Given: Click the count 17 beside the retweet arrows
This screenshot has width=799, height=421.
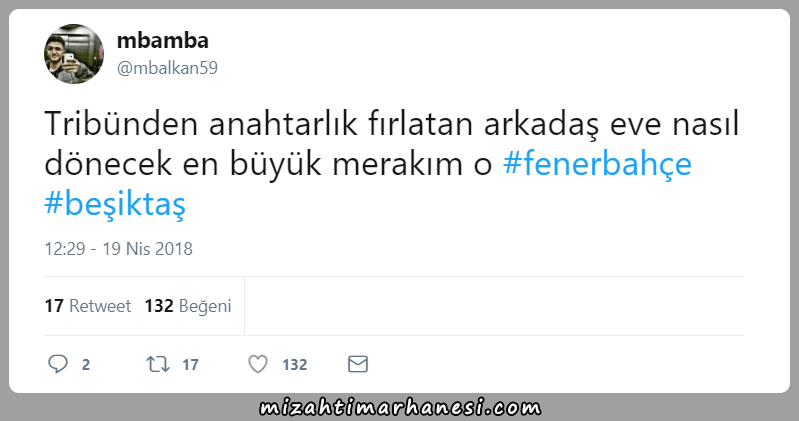Looking at the screenshot, I should (190, 364).
